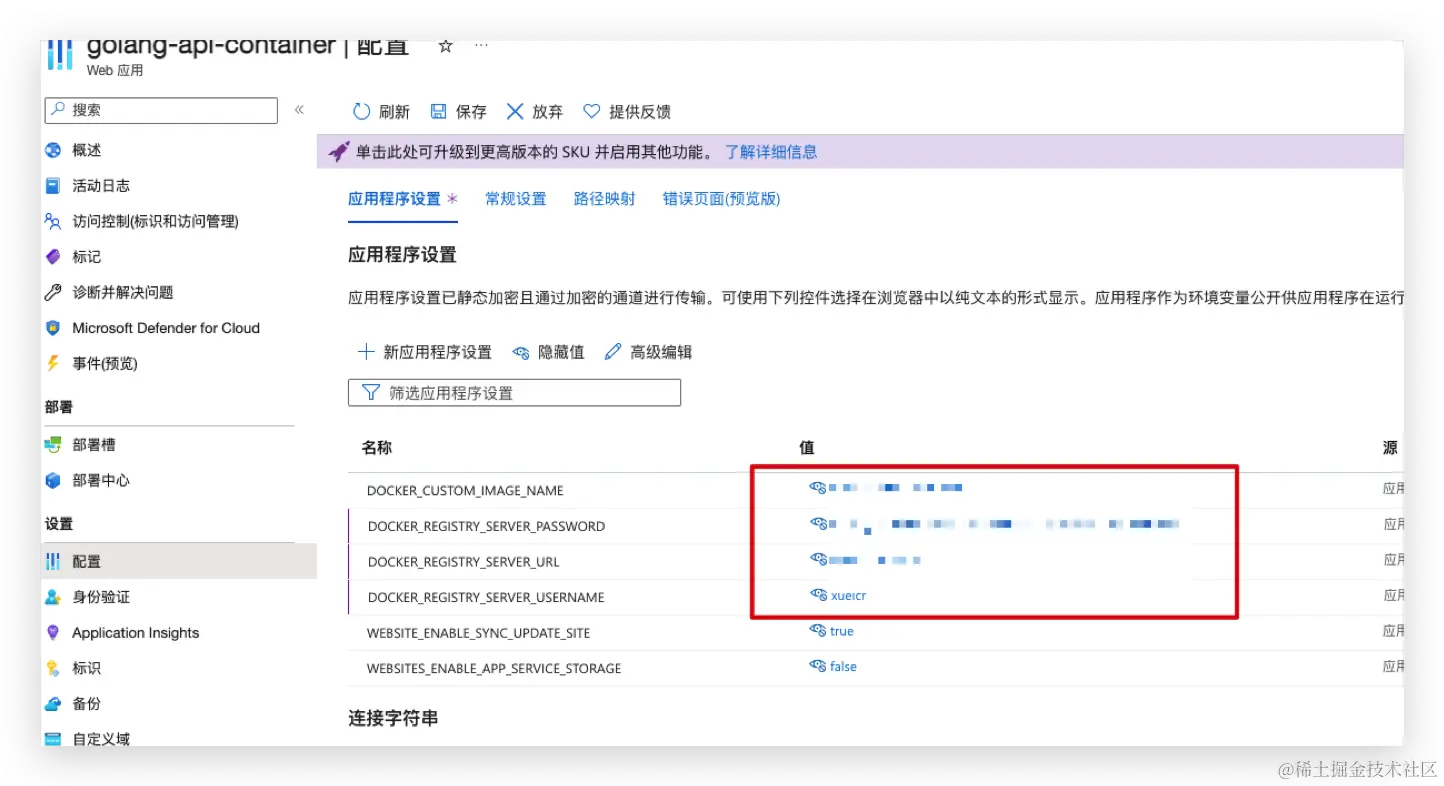Click 提供反馈 to give feedback
The height and width of the screenshot is (786, 1444).
627,112
